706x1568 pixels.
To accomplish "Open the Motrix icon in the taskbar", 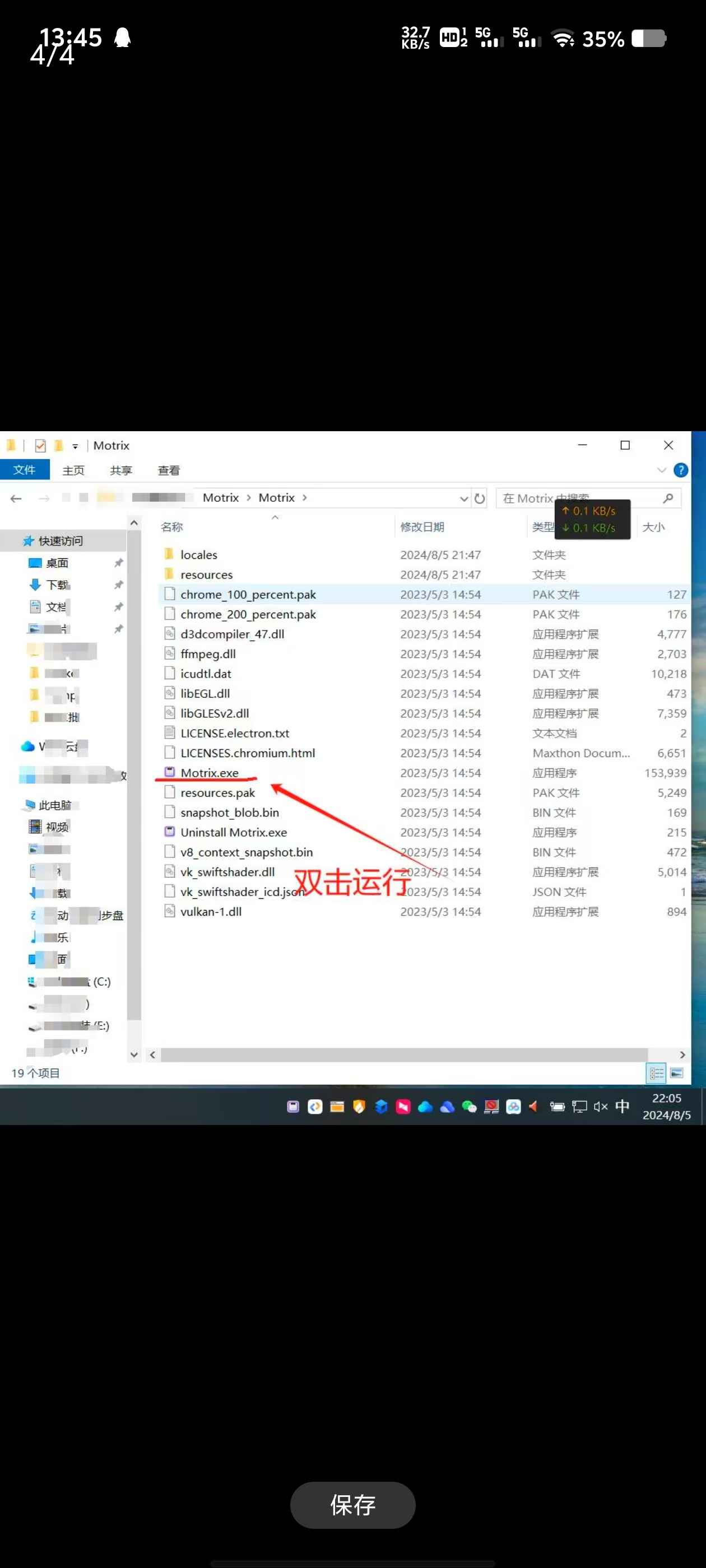I will click(293, 1107).
